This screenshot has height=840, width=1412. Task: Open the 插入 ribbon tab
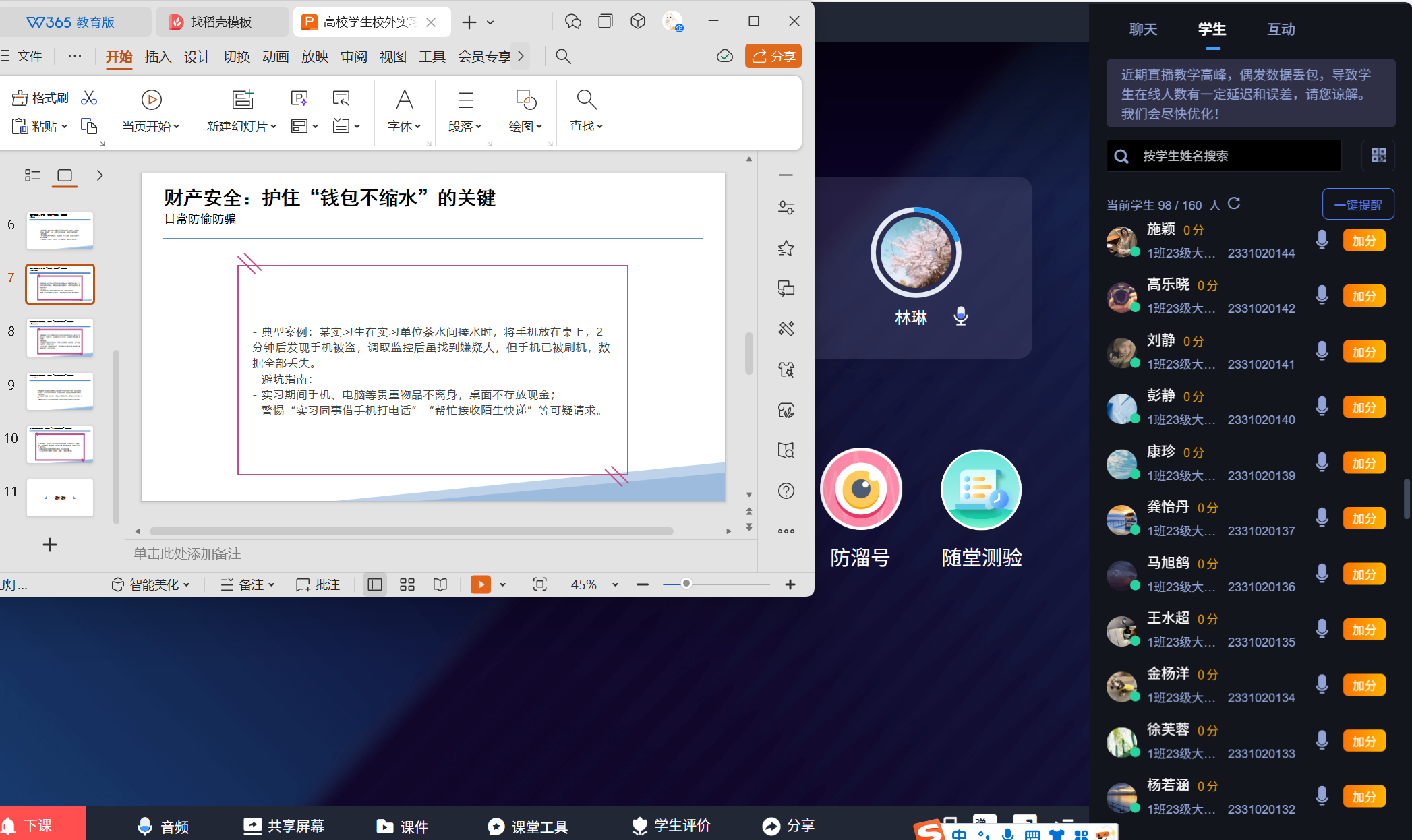click(158, 57)
